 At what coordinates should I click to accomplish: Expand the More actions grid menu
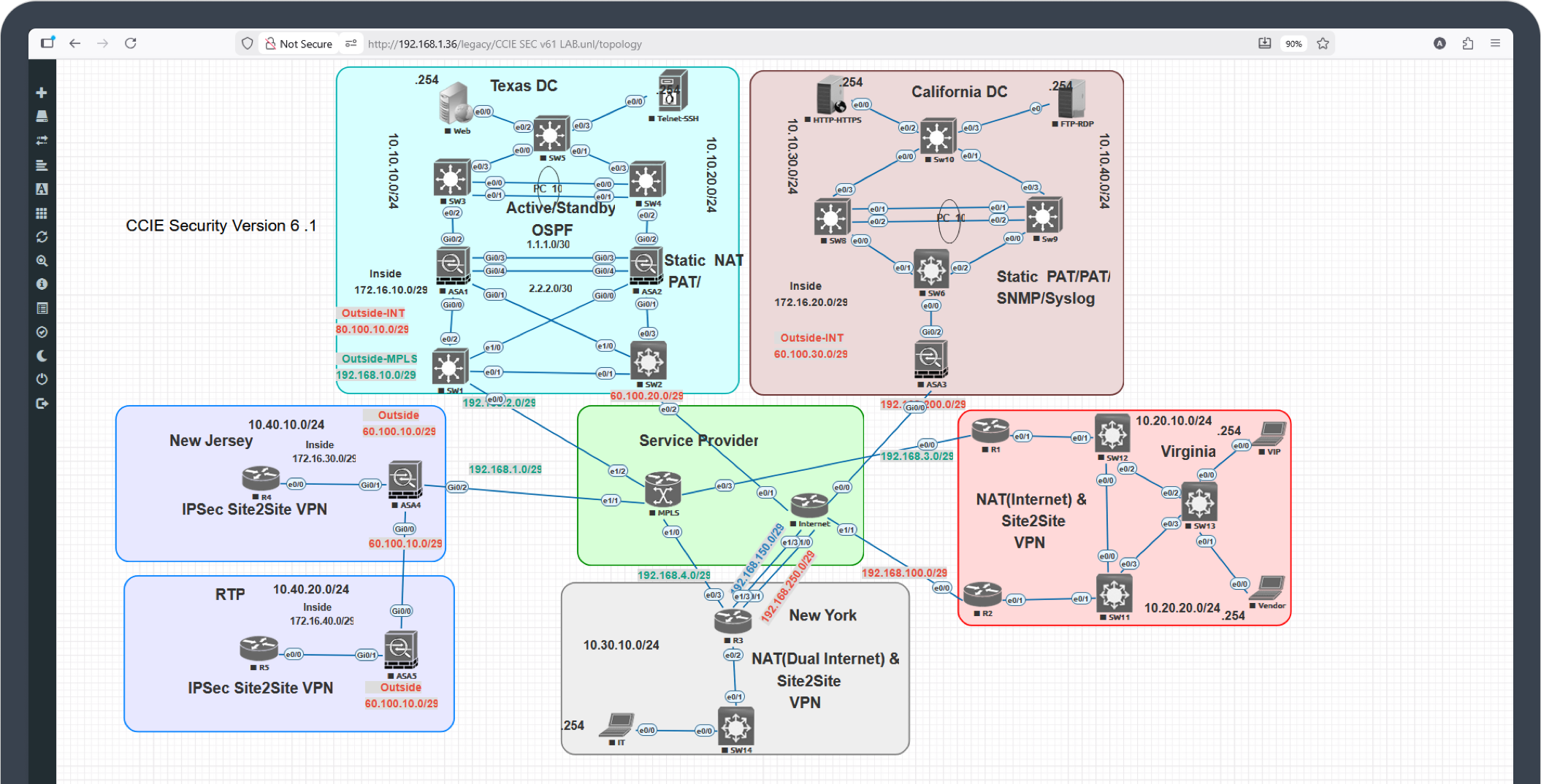click(42, 213)
